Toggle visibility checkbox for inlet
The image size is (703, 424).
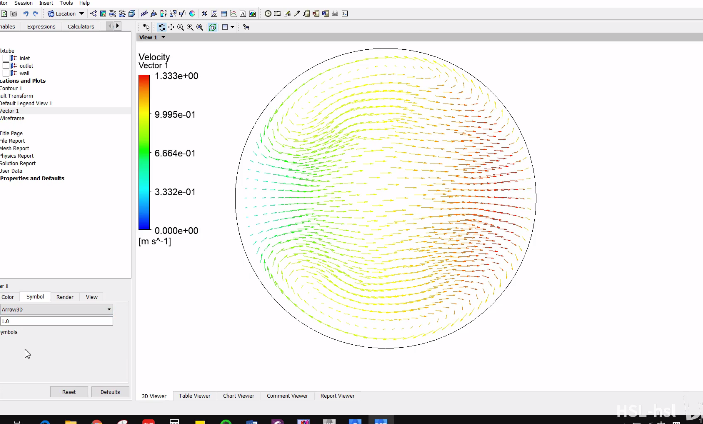click(6, 58)
